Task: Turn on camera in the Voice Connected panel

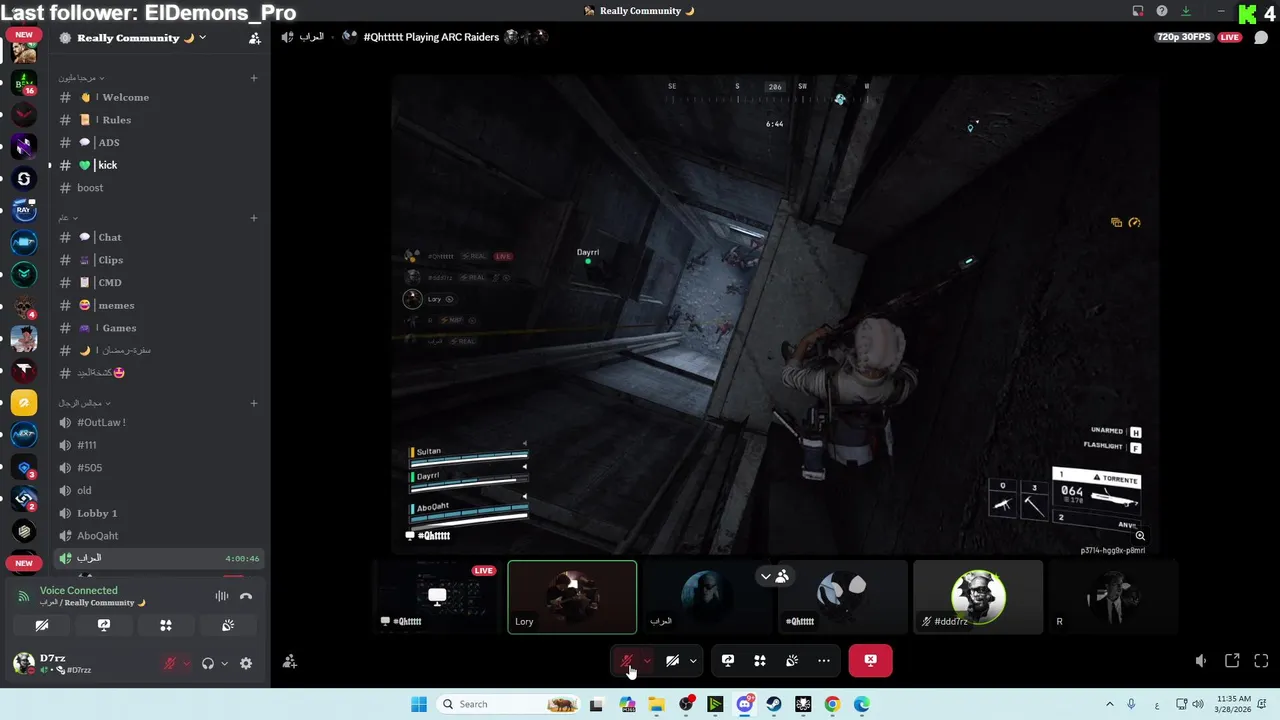Action: 42,625
